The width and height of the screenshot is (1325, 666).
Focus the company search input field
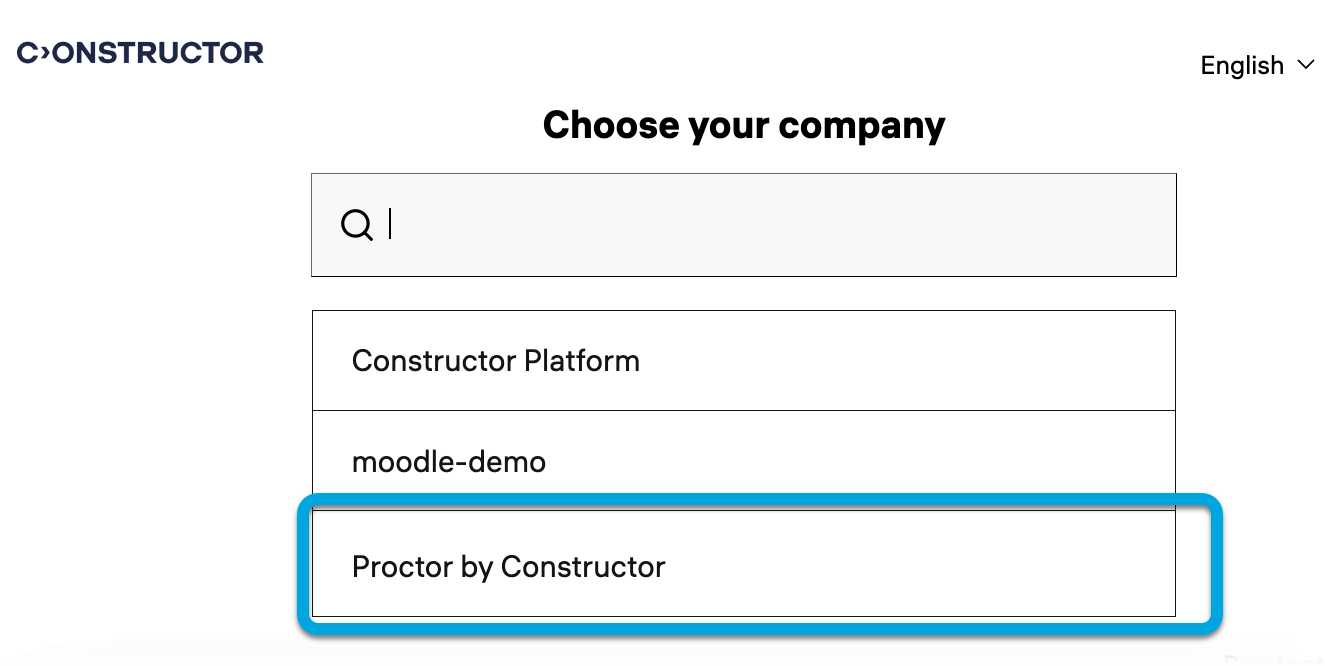click(x=760, y=225)
